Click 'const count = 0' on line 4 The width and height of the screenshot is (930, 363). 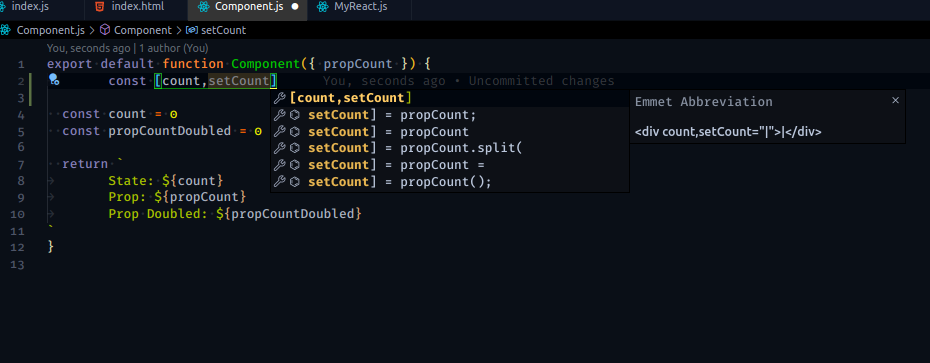[x=120, y=114]
